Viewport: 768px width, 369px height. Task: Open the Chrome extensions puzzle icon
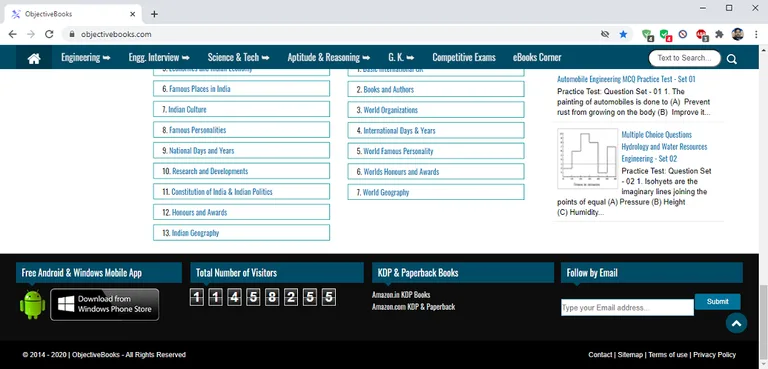(719, 34)
